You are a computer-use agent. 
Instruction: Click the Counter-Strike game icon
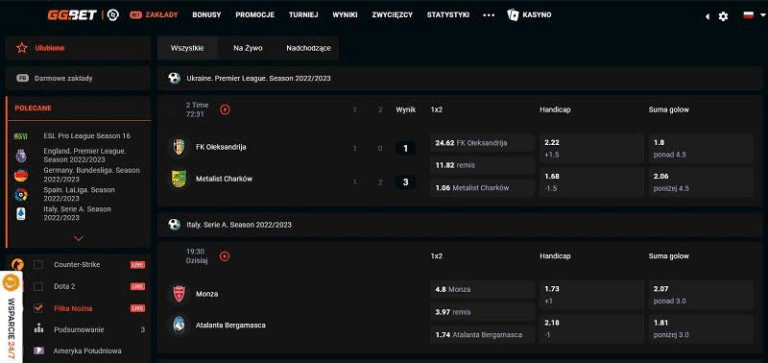(18, 265)
